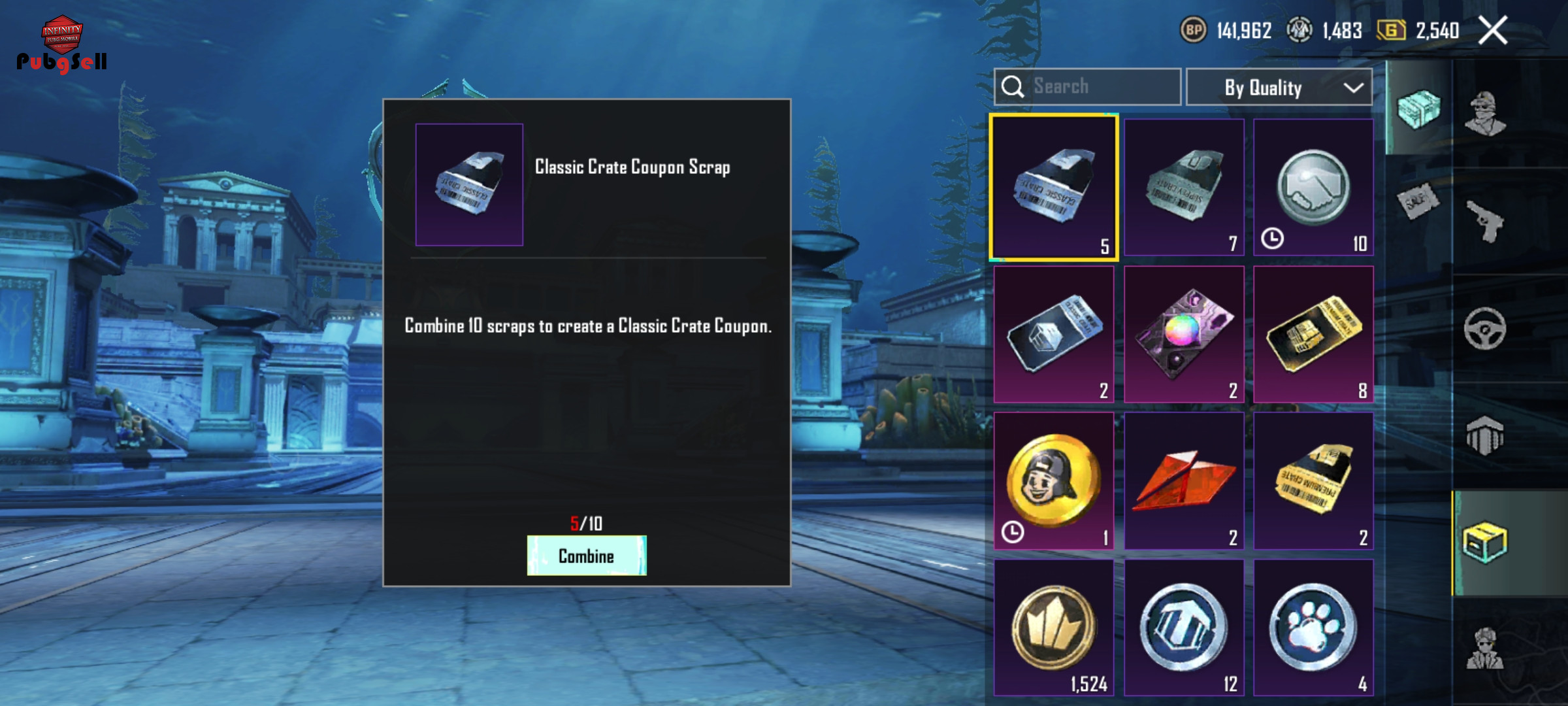This screenshot has height=706, width=1568.
Task: Click the gold G currency icon
Action: 1392,30
